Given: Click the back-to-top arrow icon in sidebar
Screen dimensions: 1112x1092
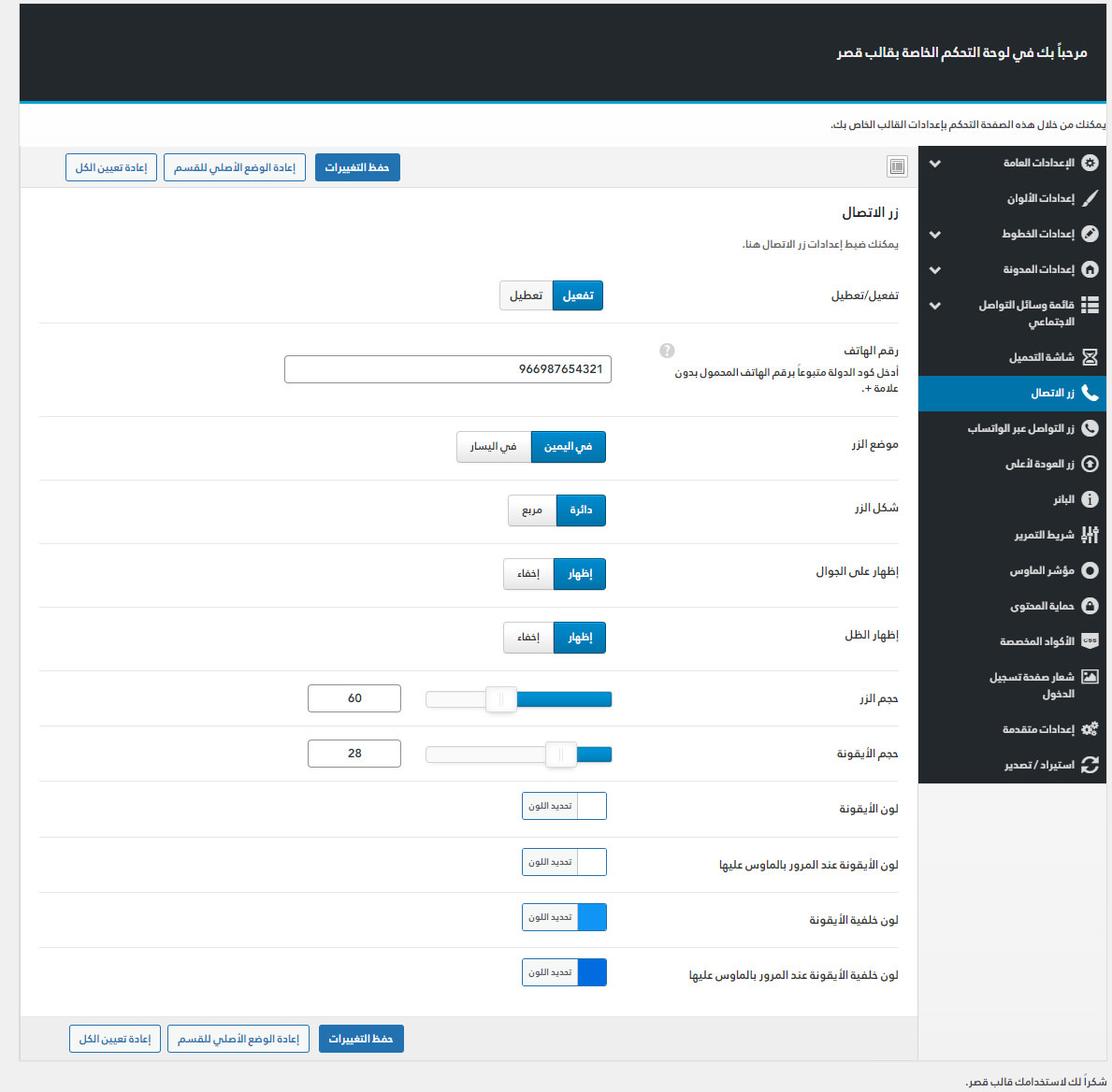Looking at the screenshot, I should coord(1090,464).
